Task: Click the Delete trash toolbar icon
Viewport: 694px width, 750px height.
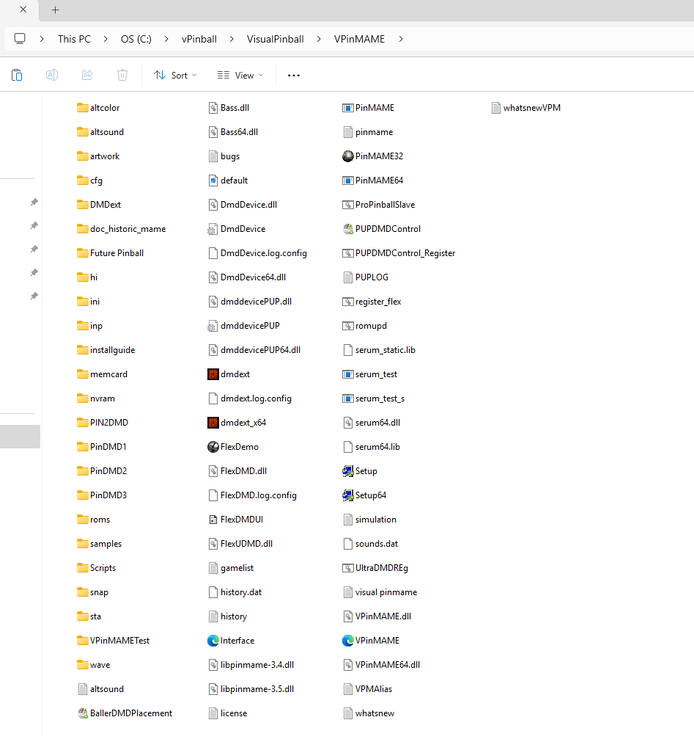Action: (122, 75)
